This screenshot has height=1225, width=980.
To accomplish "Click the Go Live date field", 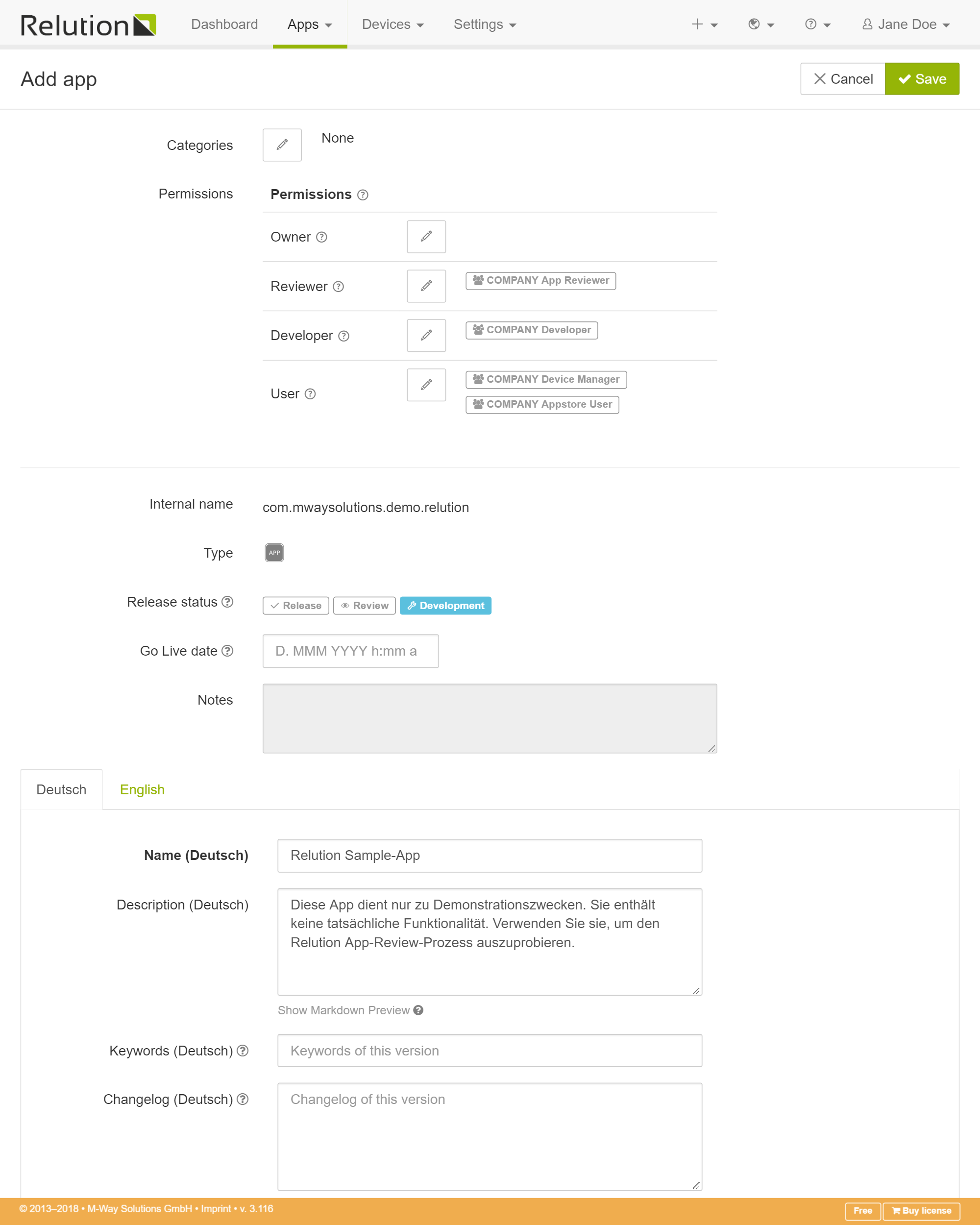I will point(350,651).
